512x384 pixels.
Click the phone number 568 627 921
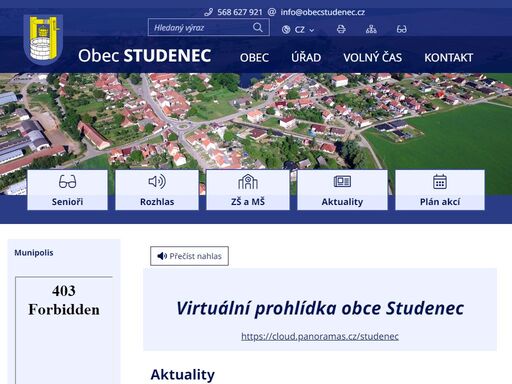pyautogui.click(x=240, y=12)
